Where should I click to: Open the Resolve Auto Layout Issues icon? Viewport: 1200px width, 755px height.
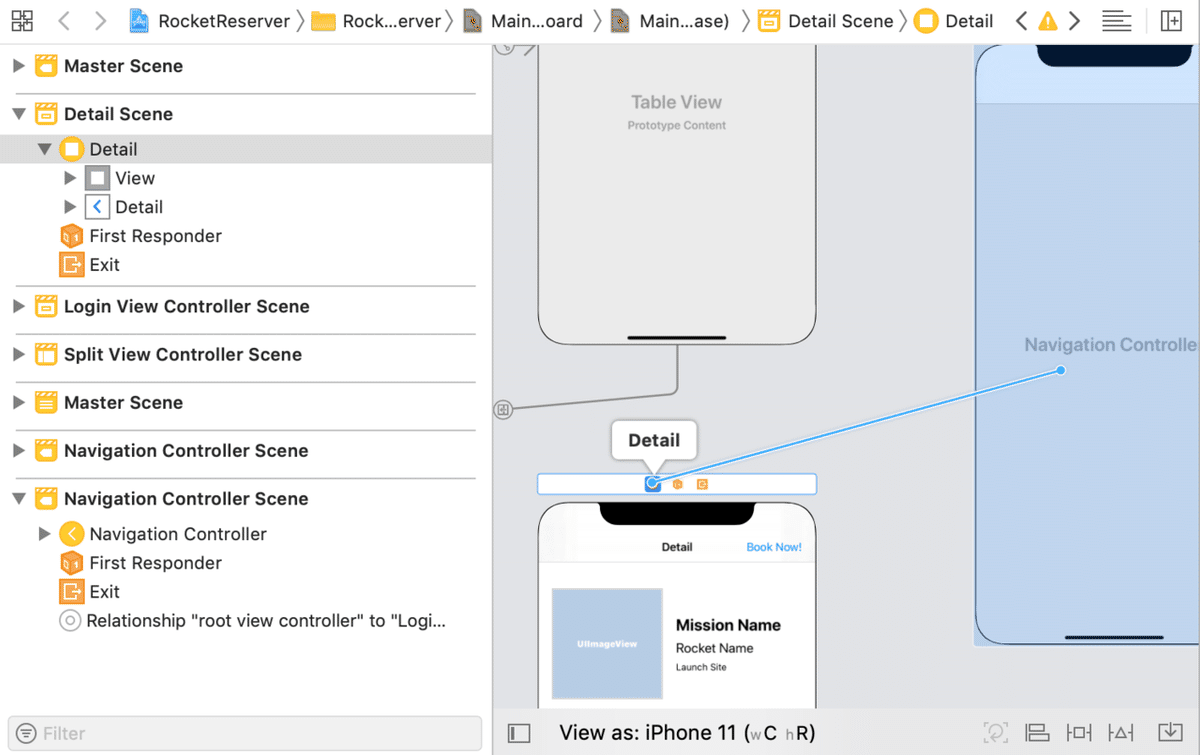(1120, 733)
